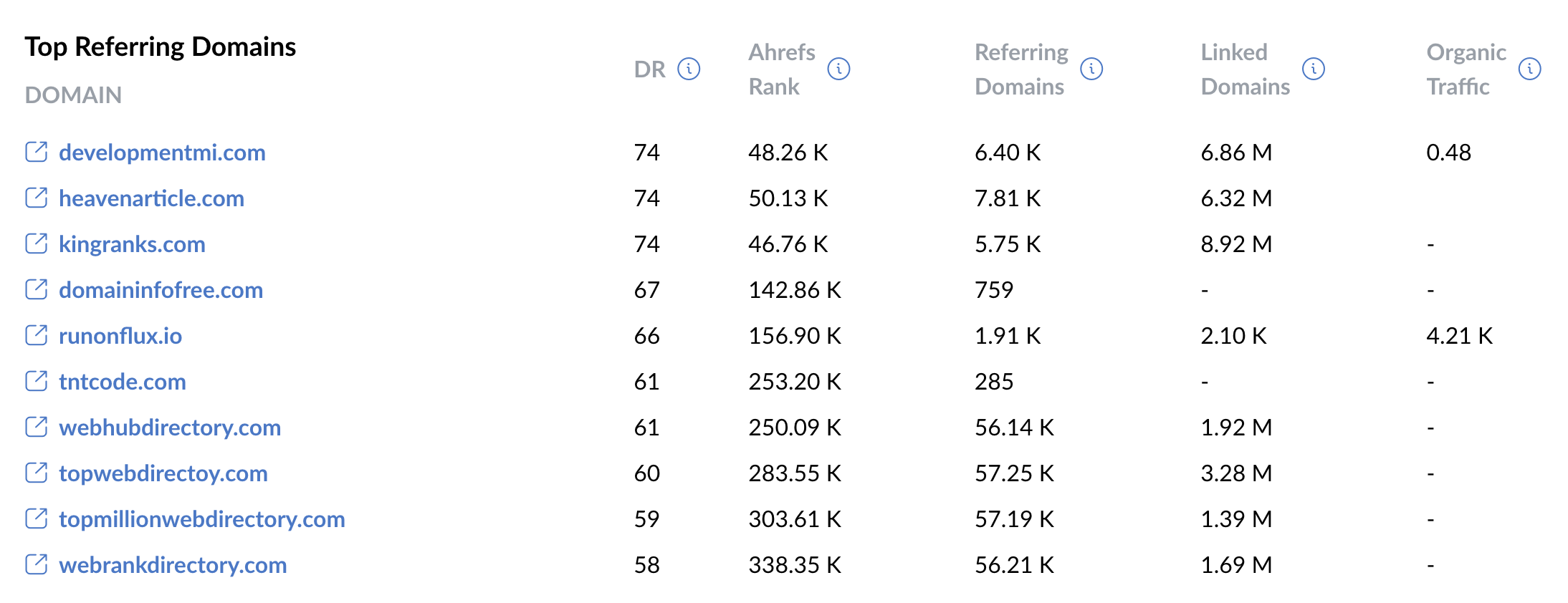The width and height of the screenshot is (1568, 603).
Task: Click the Referring Domains info icon
Action: (1091, 69)
